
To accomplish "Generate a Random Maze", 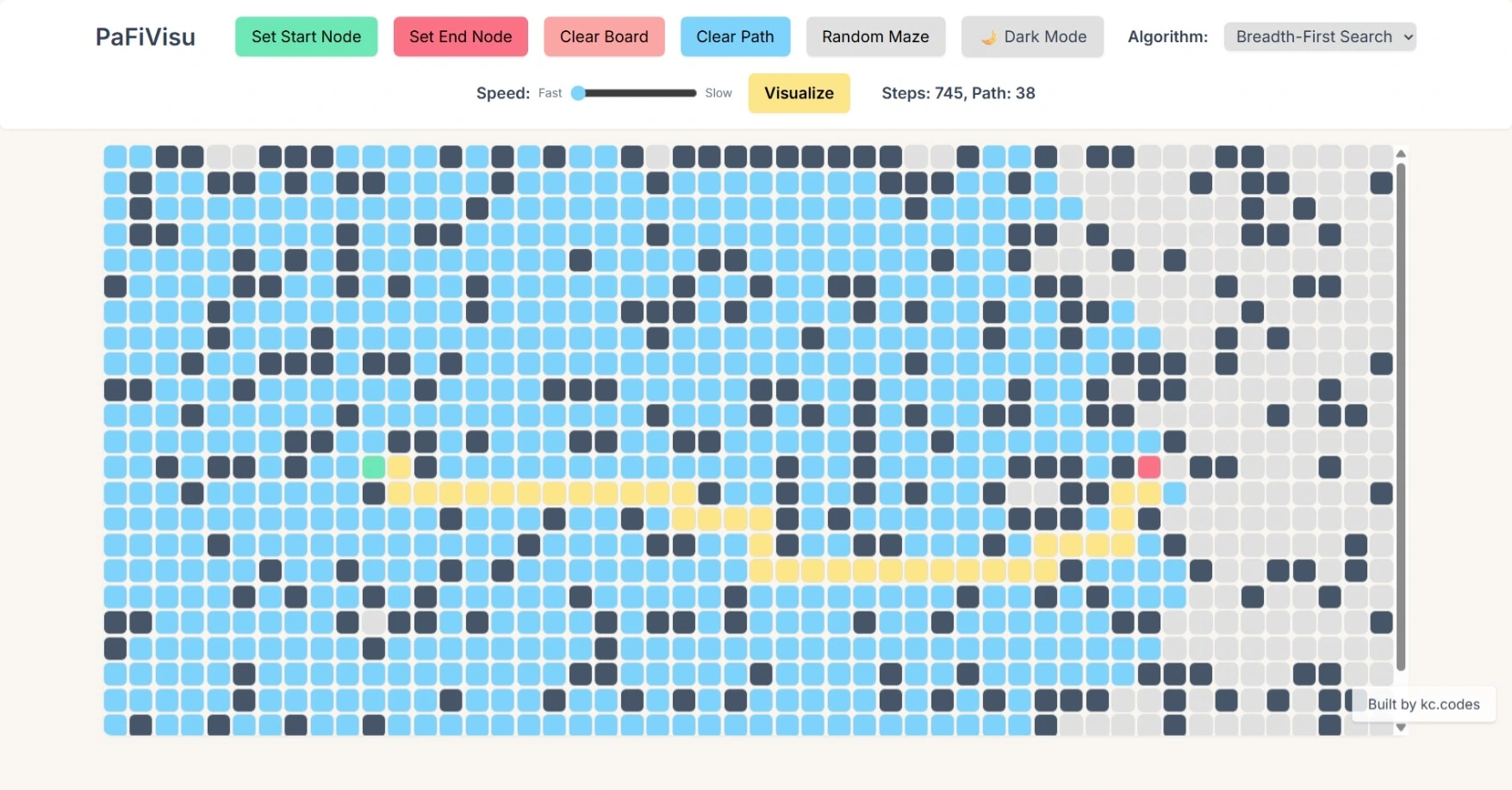I will pyautogui.click(x=875, y=37).
